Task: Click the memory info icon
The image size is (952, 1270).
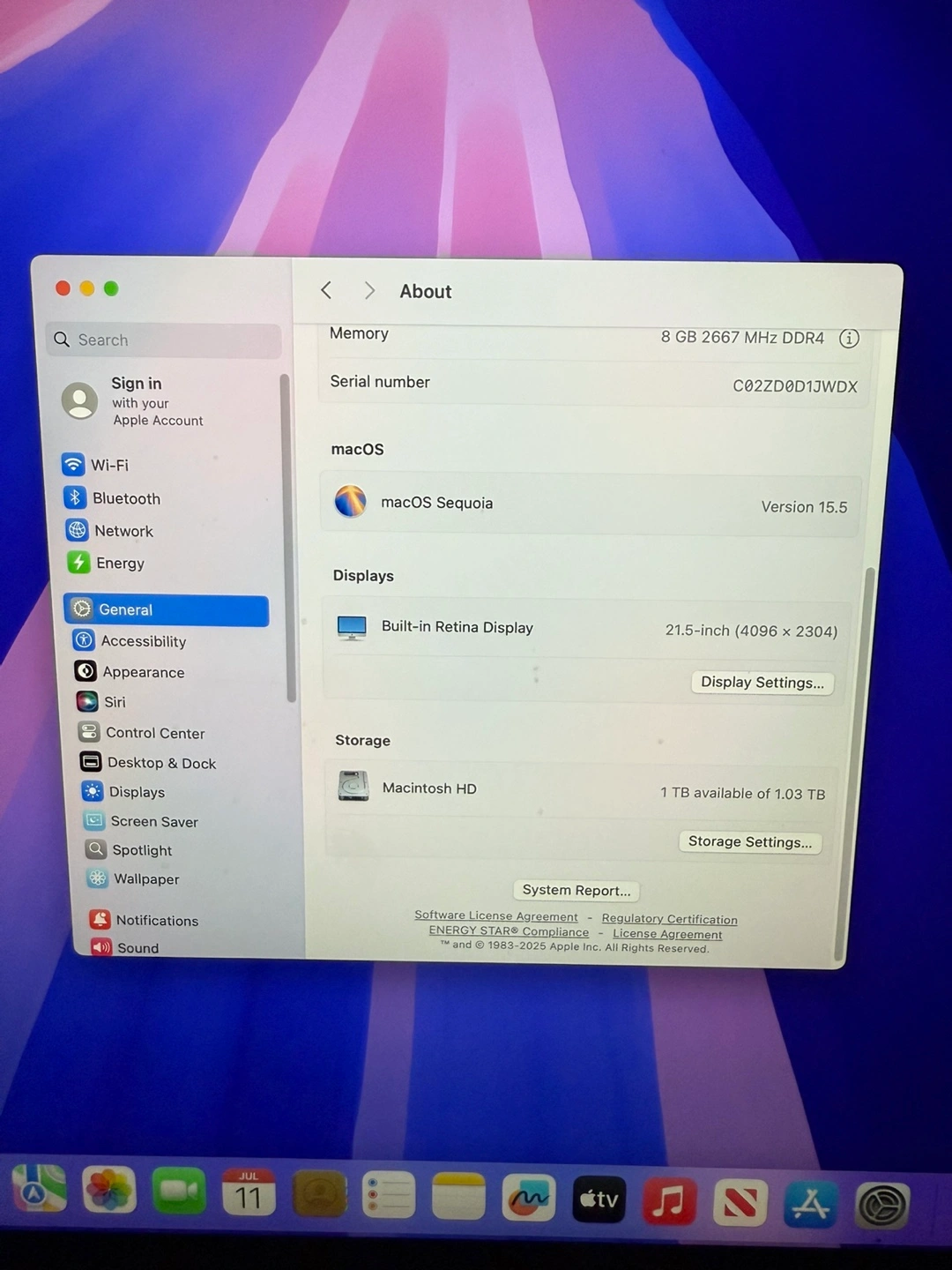Action: pyautogui.click(x=849, y=338)
